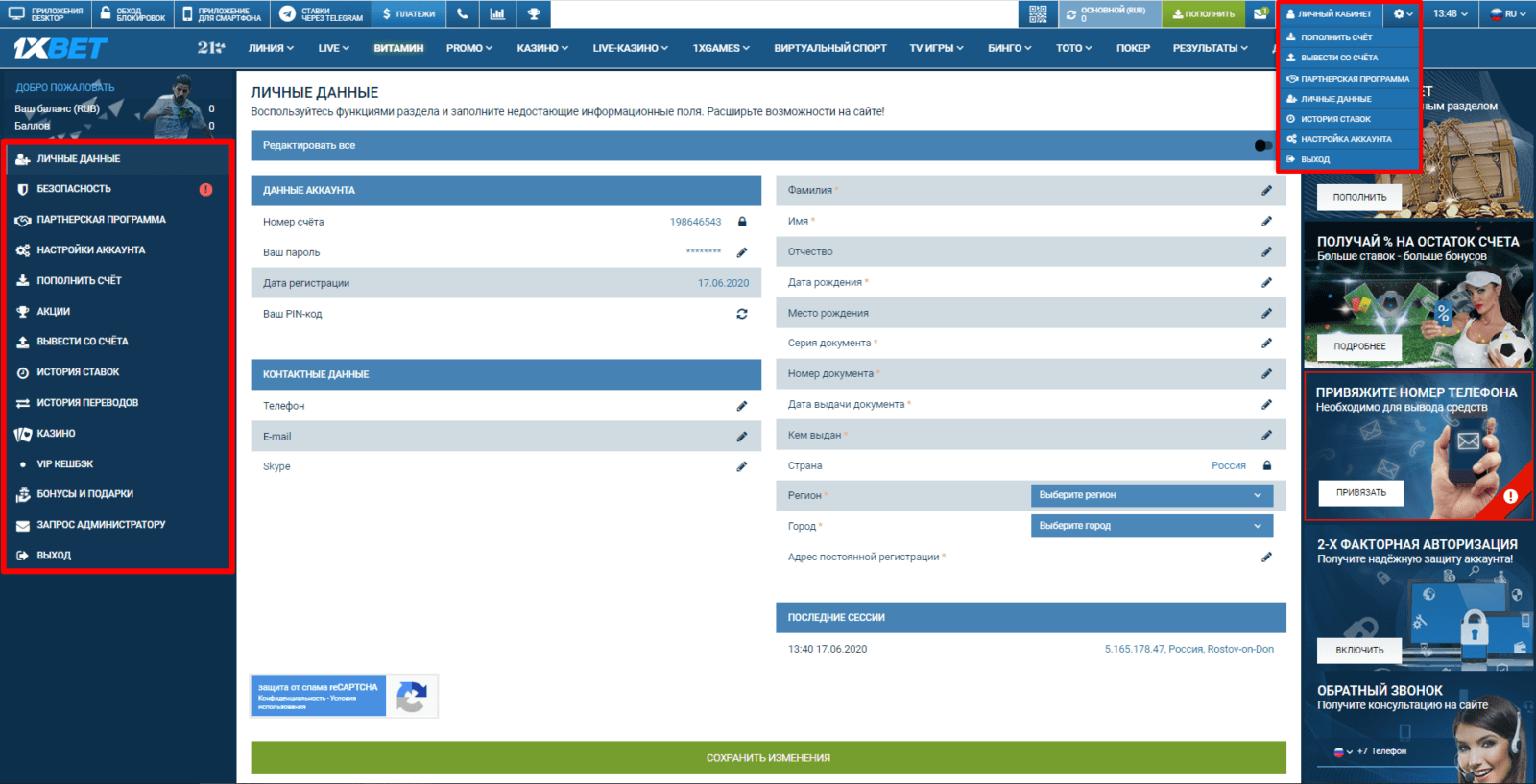Click the QR code icon in top bar
This screenshot has width=1536, height=784.
click(x=1038, y=13)
